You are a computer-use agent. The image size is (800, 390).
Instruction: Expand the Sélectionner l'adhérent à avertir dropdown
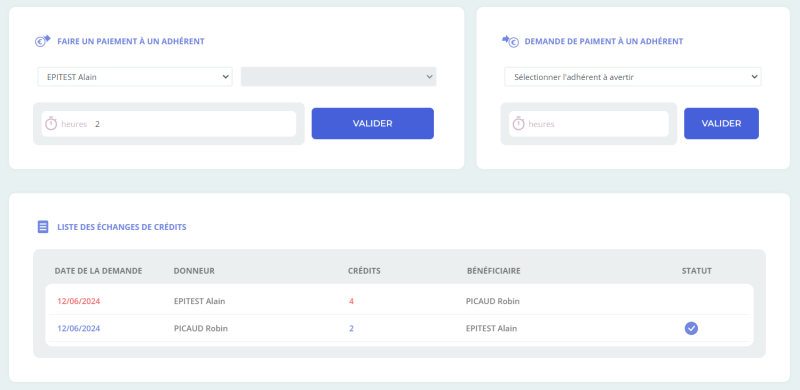(x=633, y=77)
